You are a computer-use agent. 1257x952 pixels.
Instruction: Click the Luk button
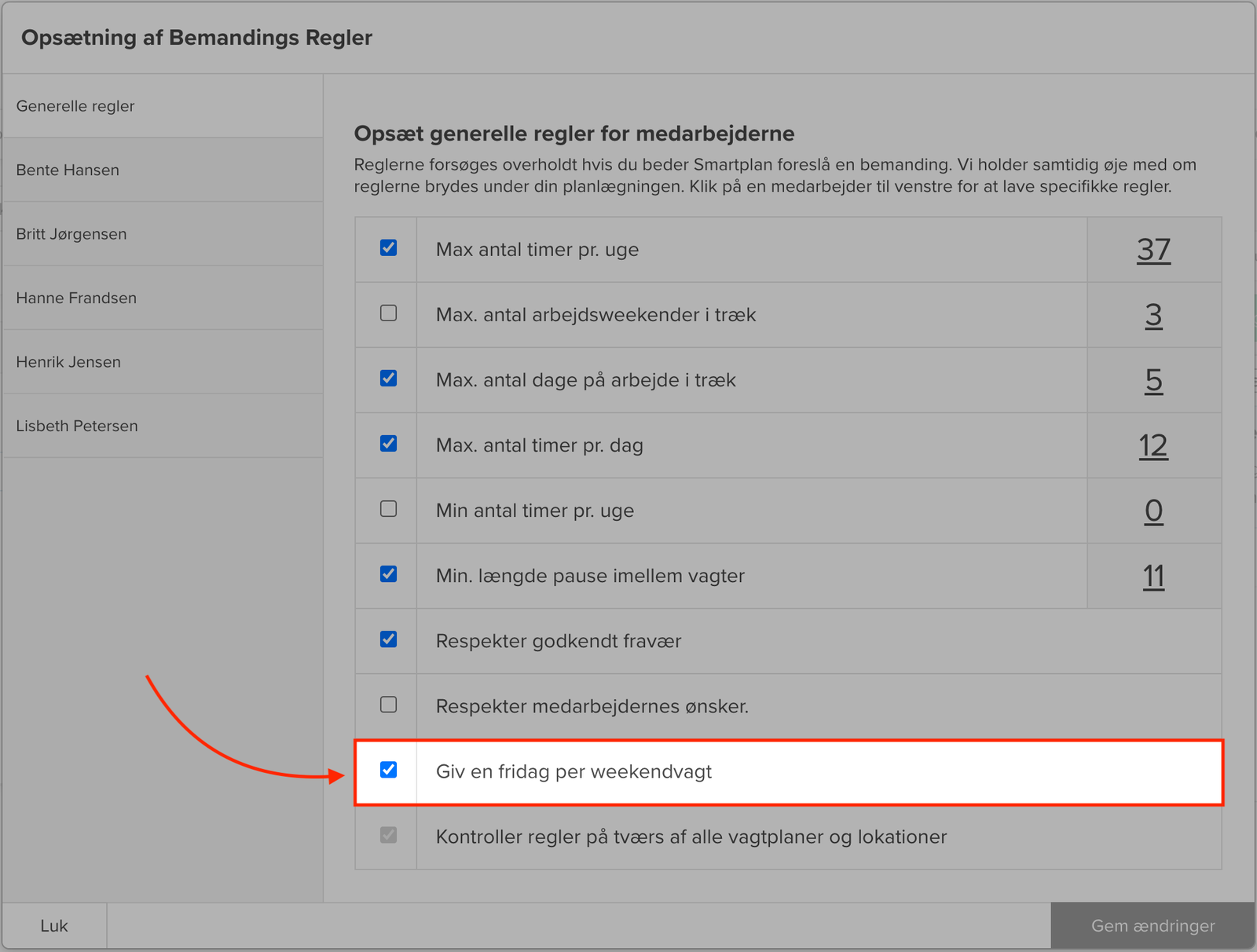point(54,925)
